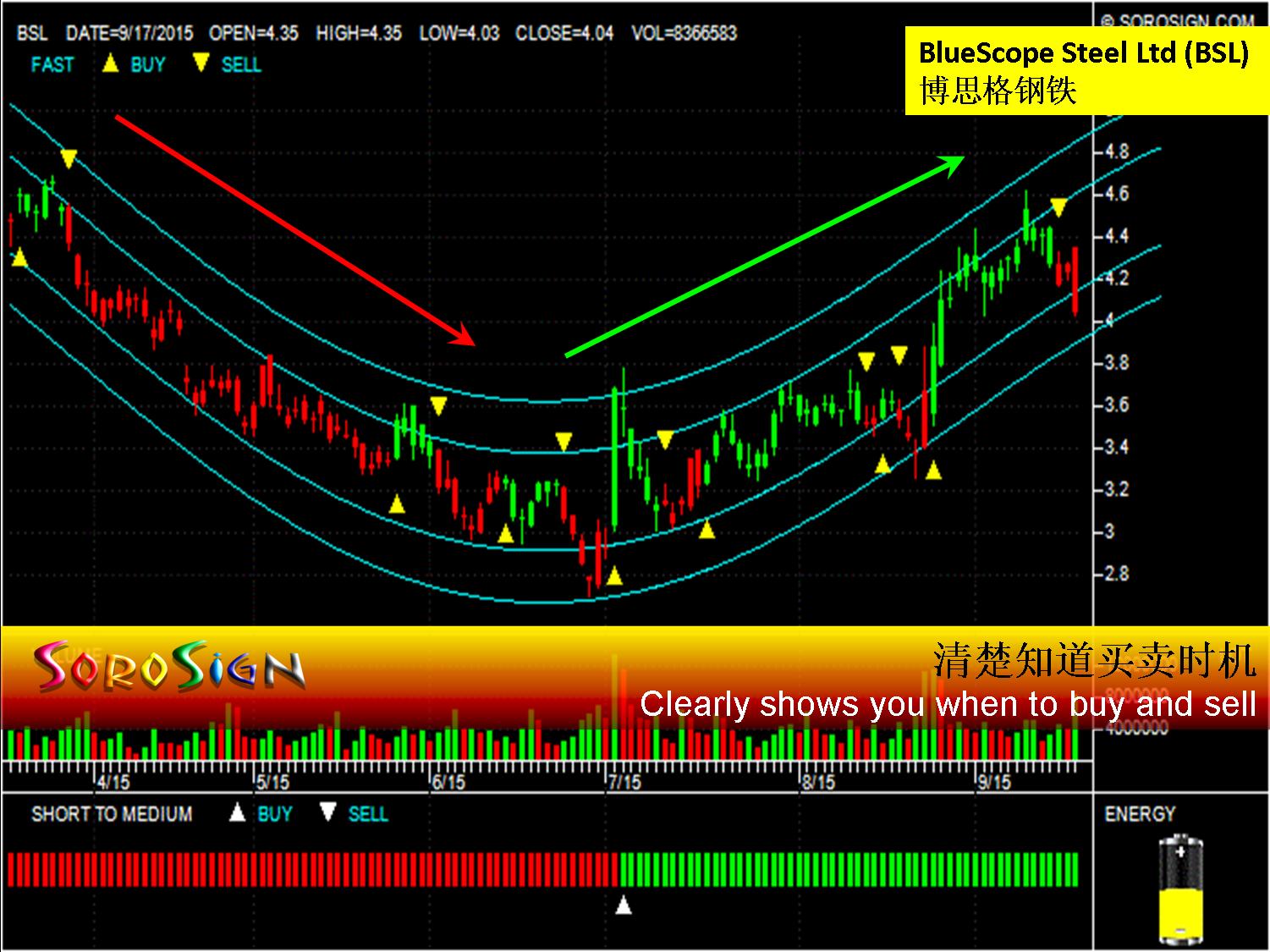Click the VOL=8366583 header value

click(x=684, y=34)
